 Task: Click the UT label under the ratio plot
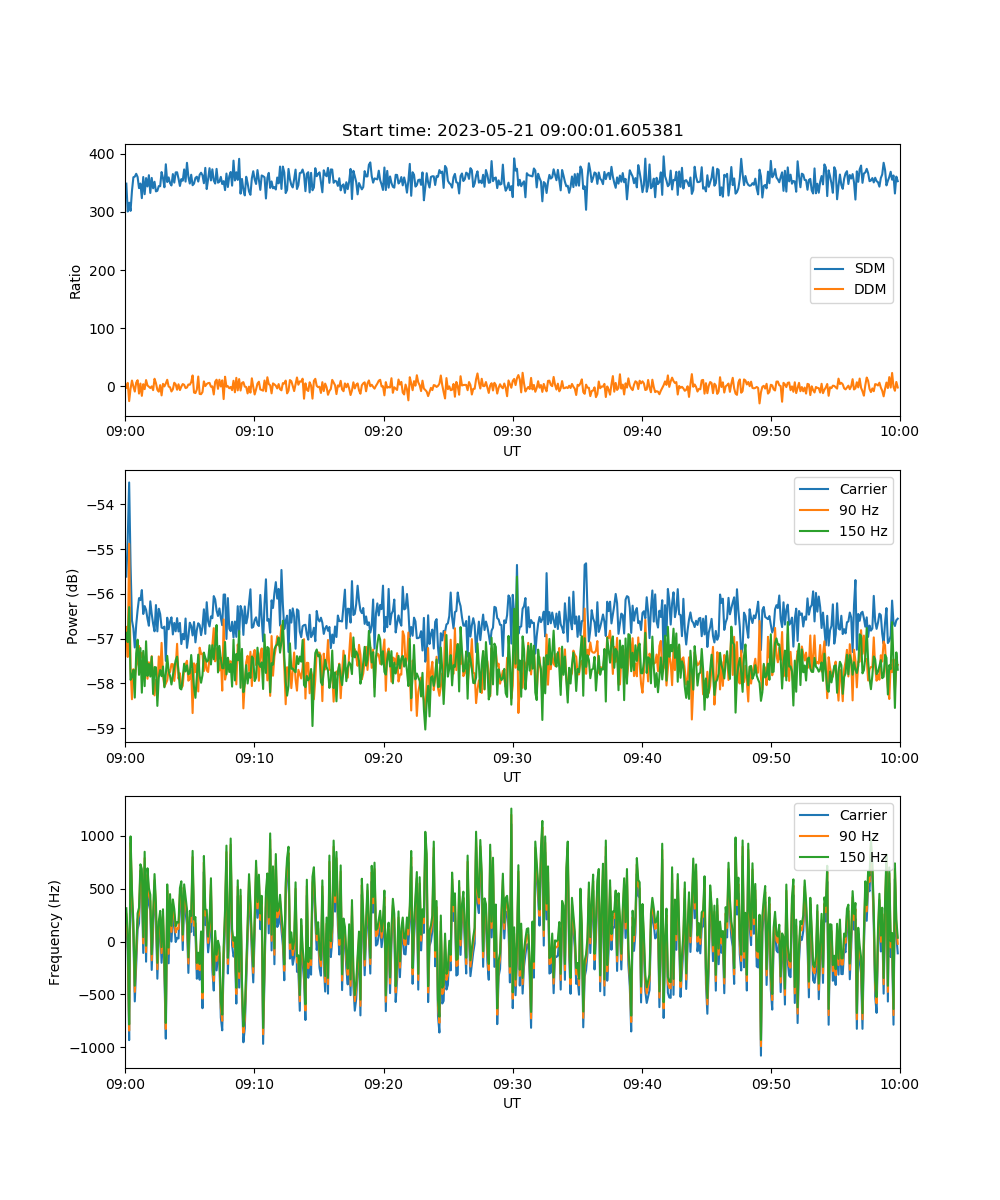point(512,451)
